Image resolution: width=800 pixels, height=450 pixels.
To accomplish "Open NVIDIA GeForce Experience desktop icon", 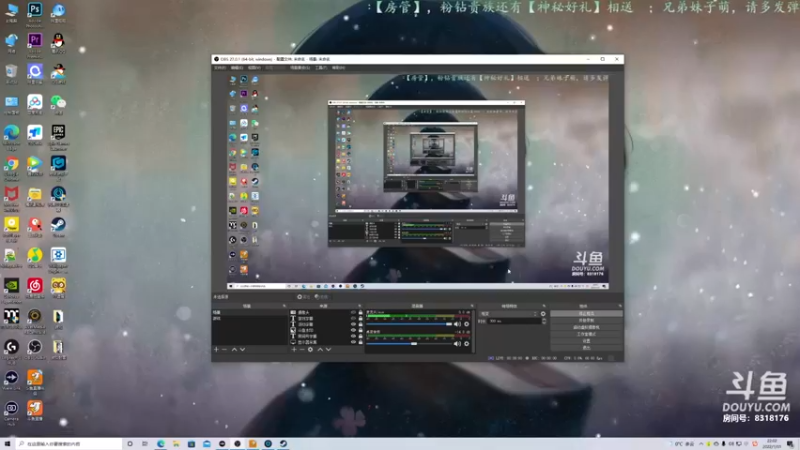I will tap(11, 290).
